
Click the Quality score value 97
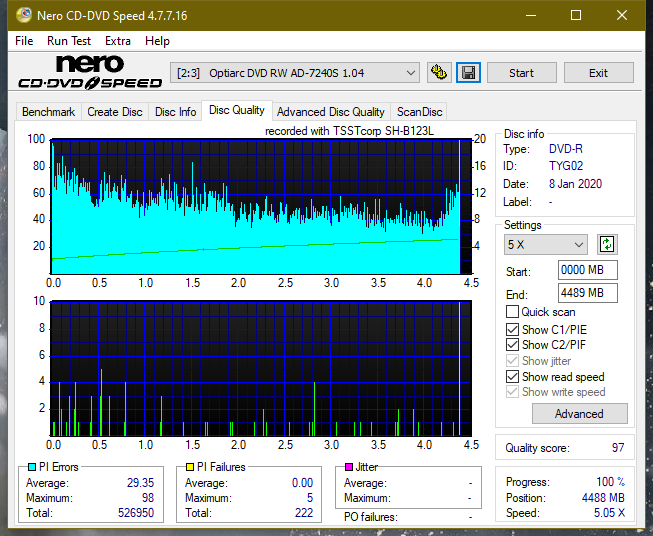618,448
